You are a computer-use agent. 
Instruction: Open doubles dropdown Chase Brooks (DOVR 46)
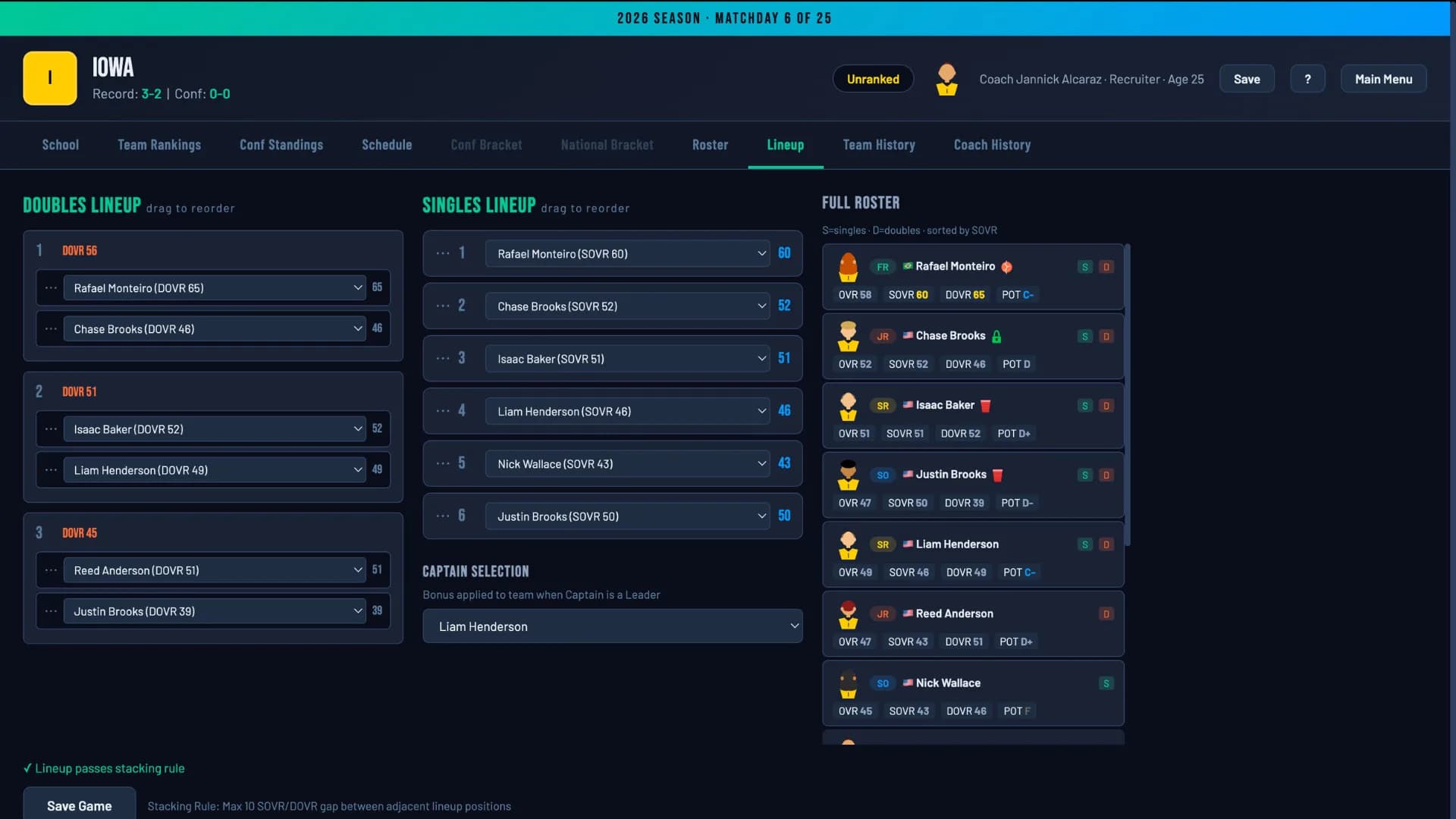[215, 329]
